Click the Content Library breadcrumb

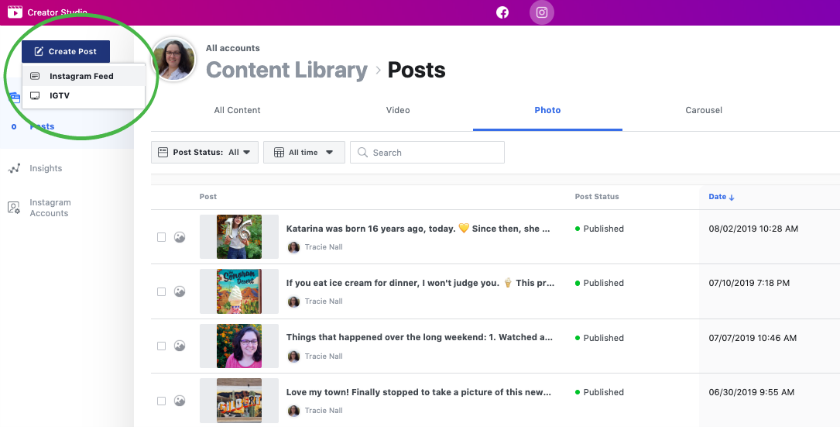287,70
